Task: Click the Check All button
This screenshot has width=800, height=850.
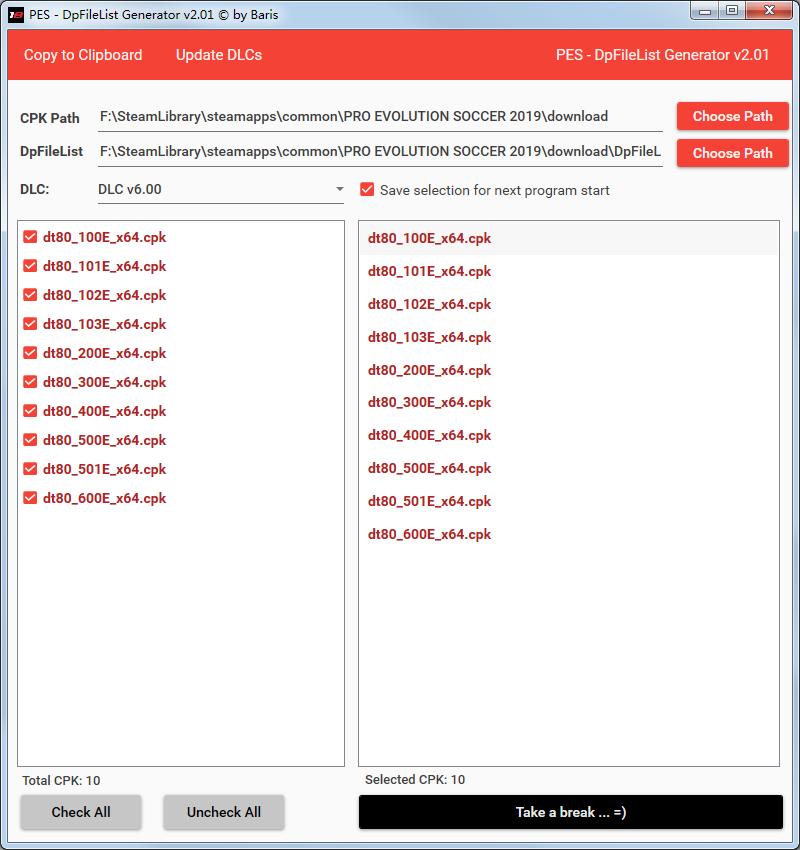Action: 81,812
